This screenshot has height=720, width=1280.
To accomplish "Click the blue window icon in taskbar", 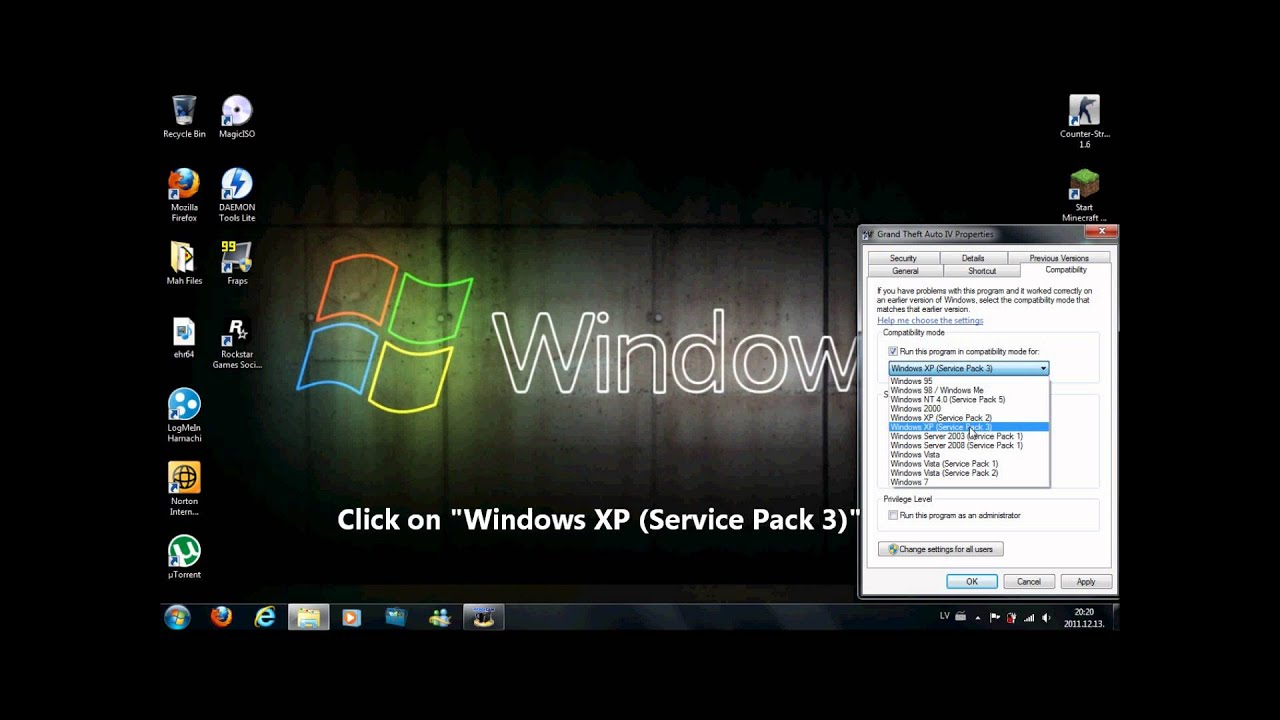I will point(396,618).
